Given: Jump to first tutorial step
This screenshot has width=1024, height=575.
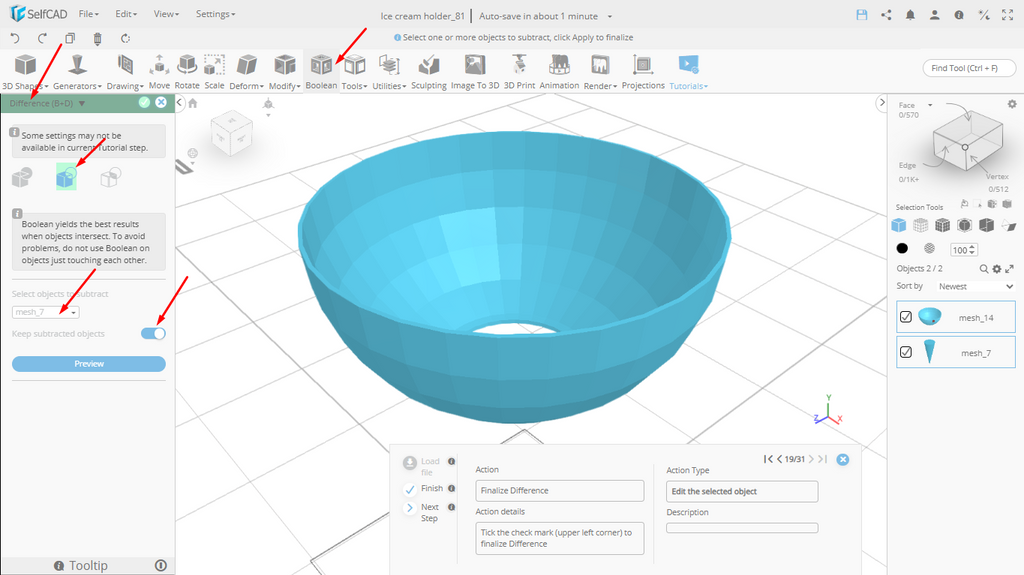Looking at the screenshot, I should tap(769, 459).
